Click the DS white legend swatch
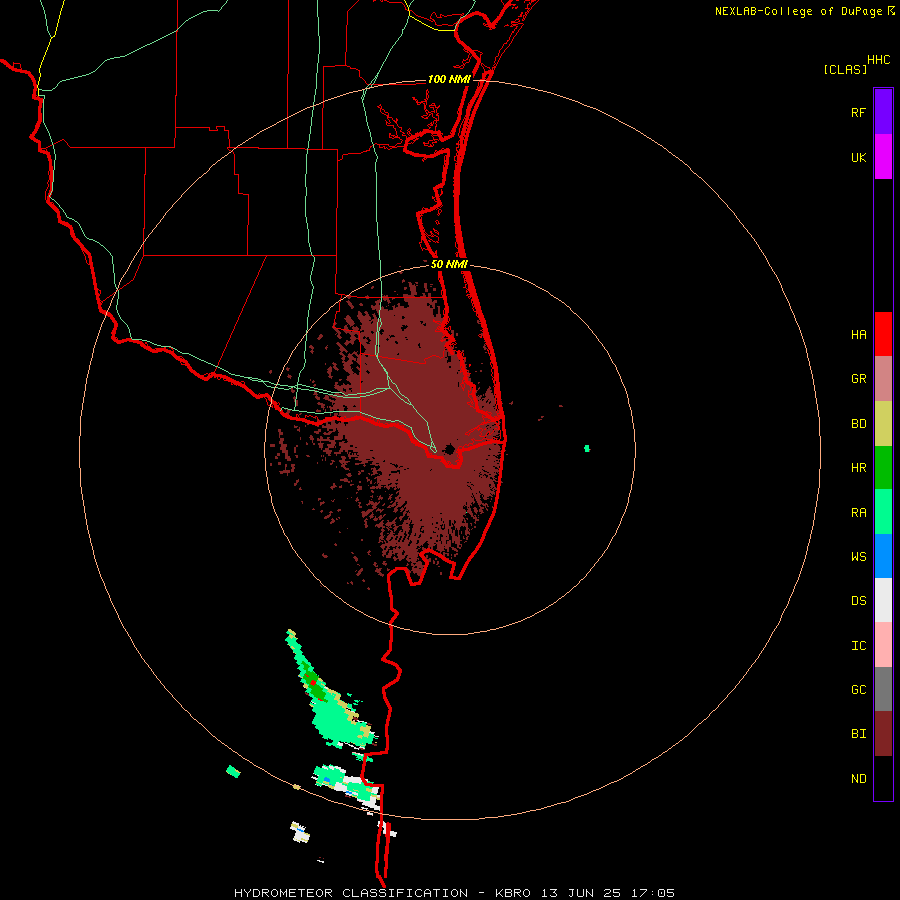The image size is (900, 900). pos(883,600)
